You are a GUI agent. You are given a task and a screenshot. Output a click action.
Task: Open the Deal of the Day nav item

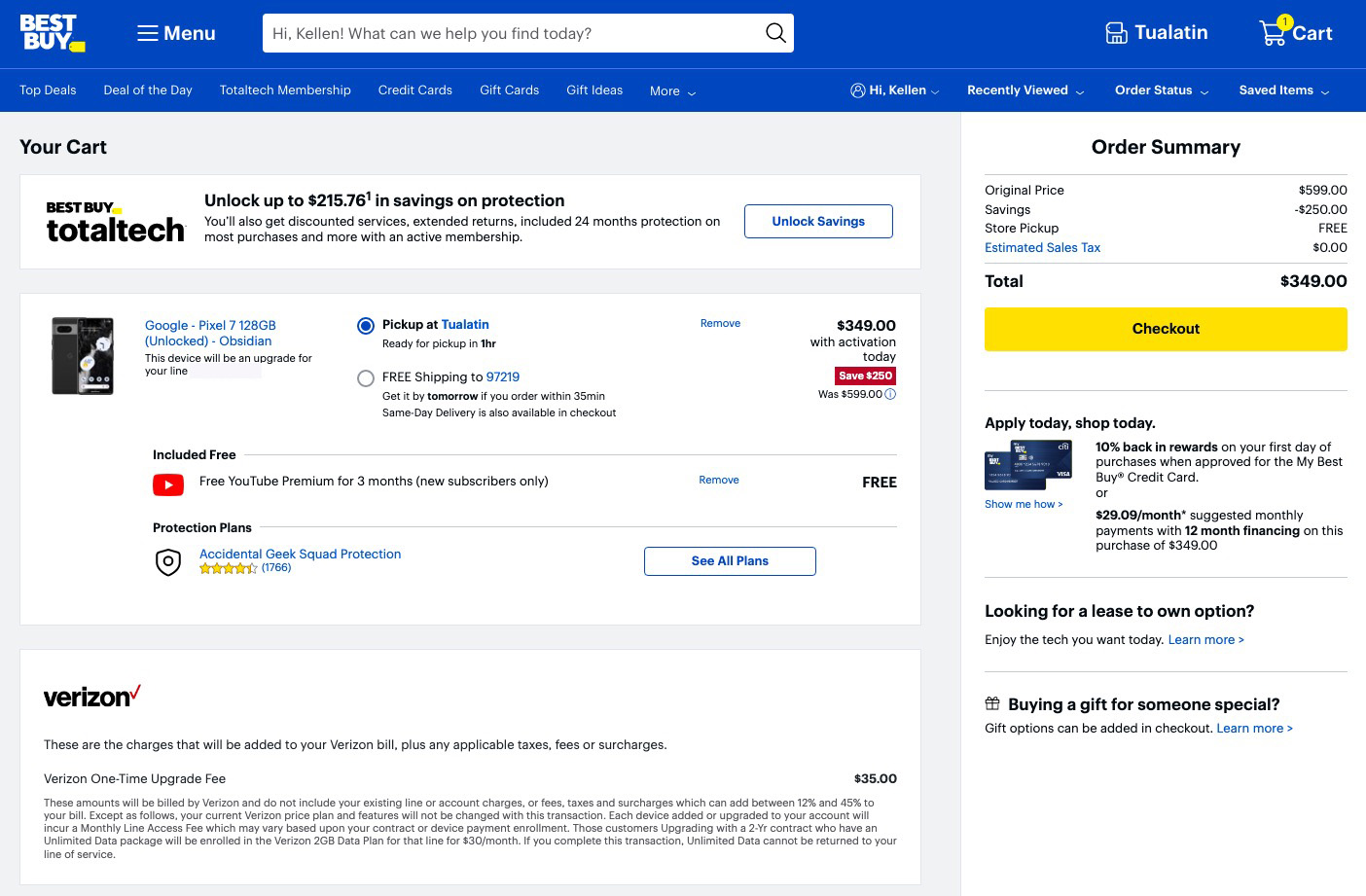(x=148, y=90)
